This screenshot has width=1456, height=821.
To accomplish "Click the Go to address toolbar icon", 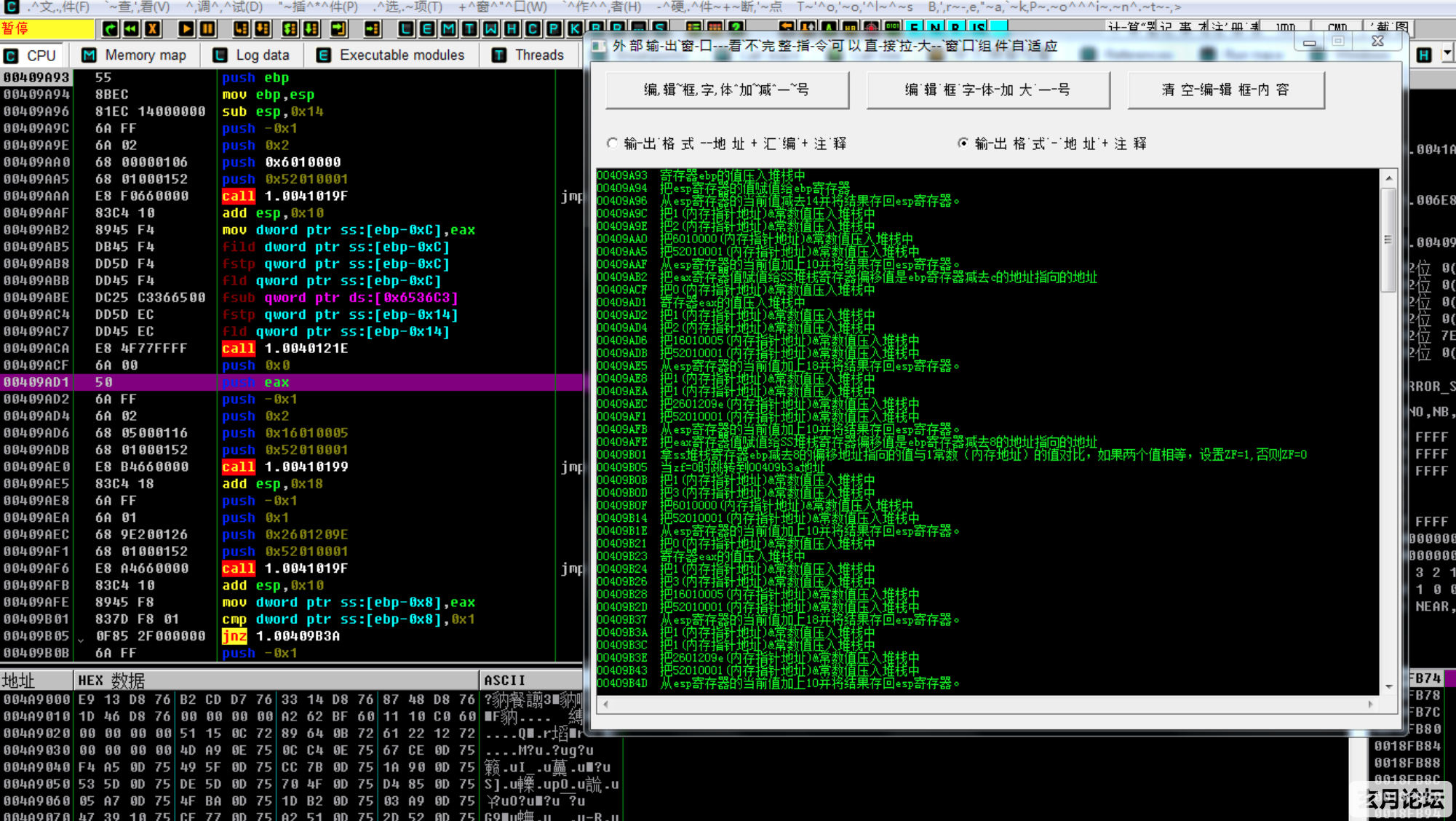I will point(373,29).
